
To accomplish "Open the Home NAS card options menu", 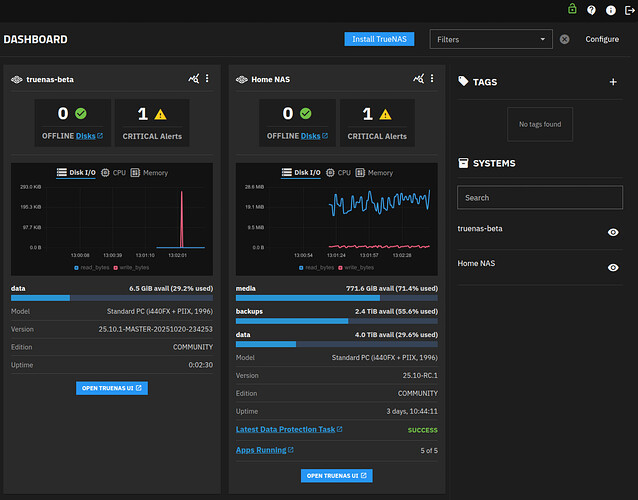I will point(432,78).
